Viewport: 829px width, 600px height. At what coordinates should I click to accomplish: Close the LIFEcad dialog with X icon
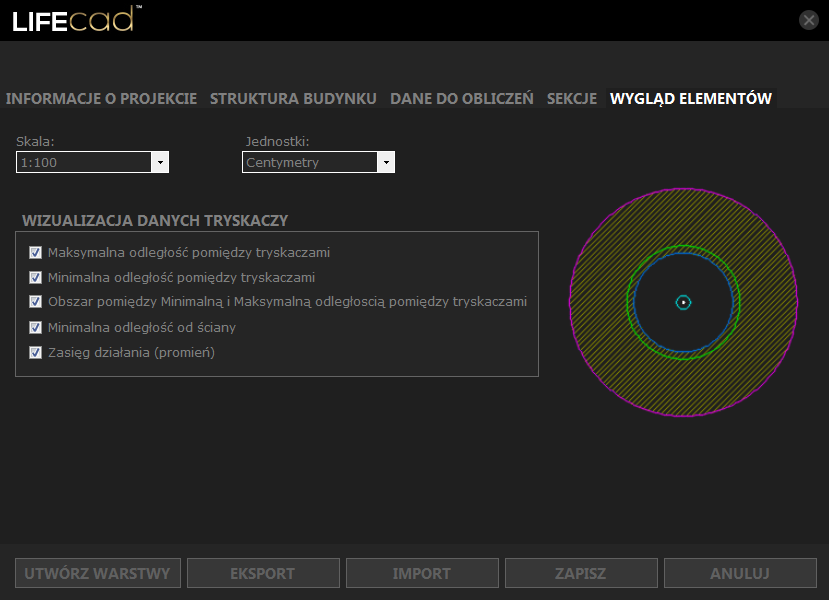809,20
